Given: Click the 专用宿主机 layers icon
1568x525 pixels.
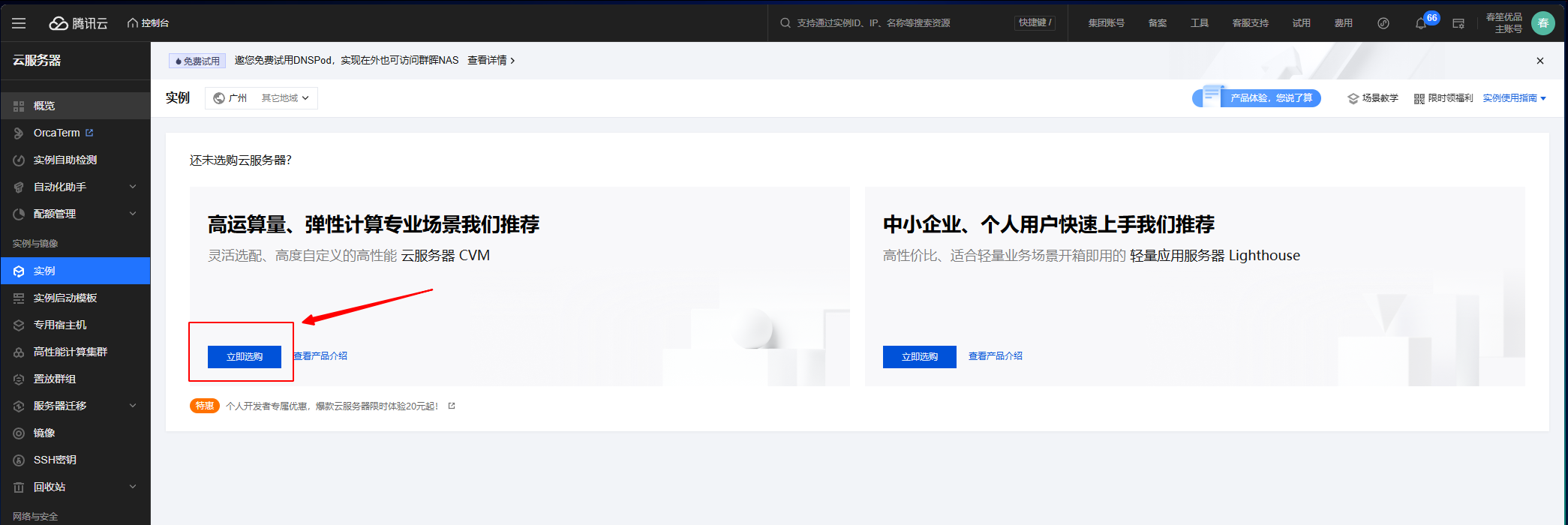Looking at the screenshot, I should 19,325.
